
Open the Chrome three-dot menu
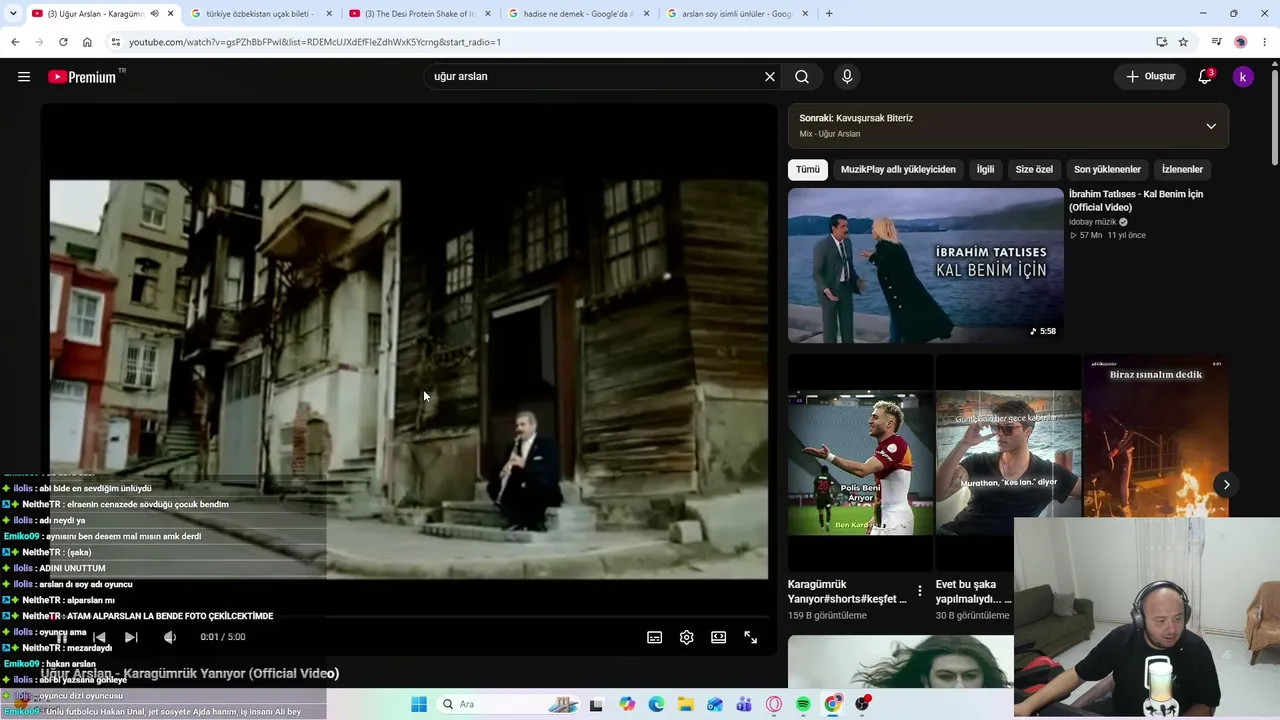(1266, 42)
